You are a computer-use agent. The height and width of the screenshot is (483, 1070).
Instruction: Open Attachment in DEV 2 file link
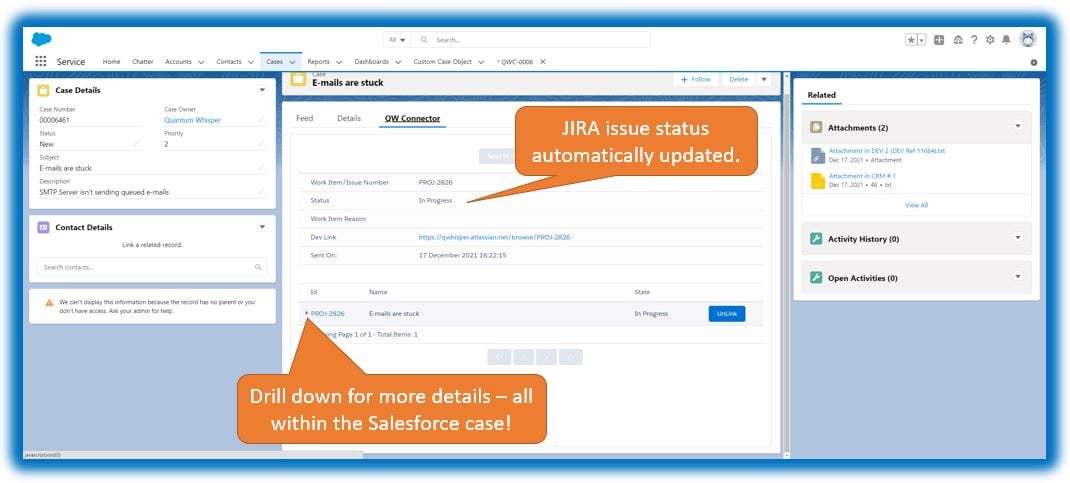886,151
